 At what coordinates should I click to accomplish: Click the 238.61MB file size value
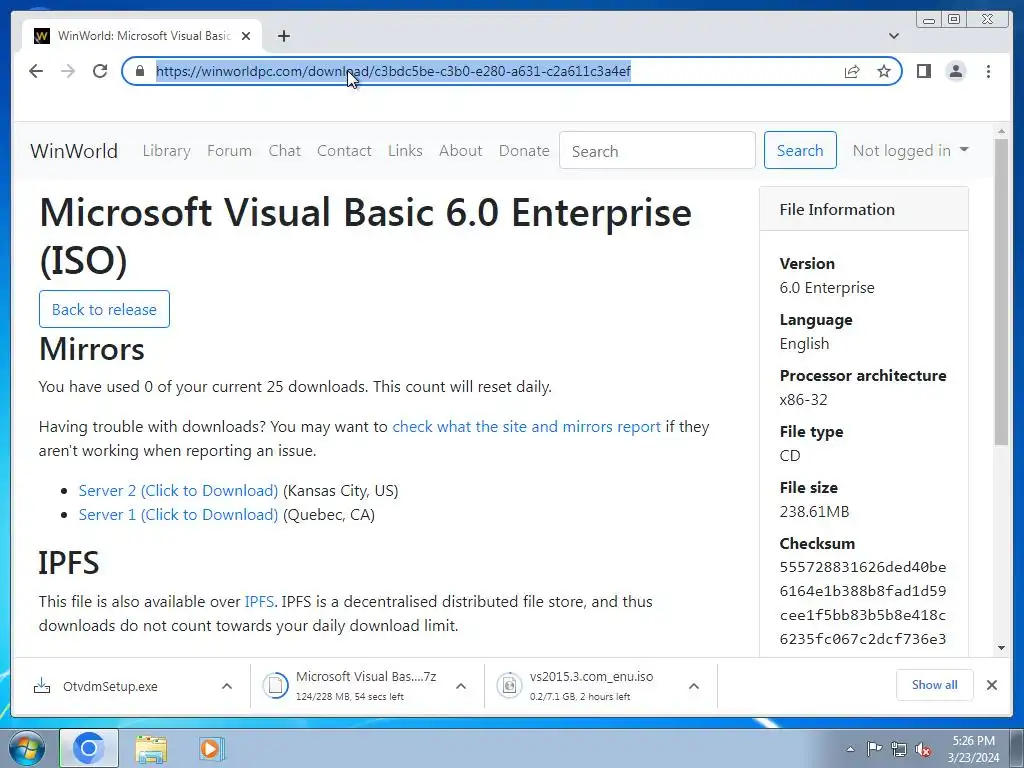tap(814, 511)
